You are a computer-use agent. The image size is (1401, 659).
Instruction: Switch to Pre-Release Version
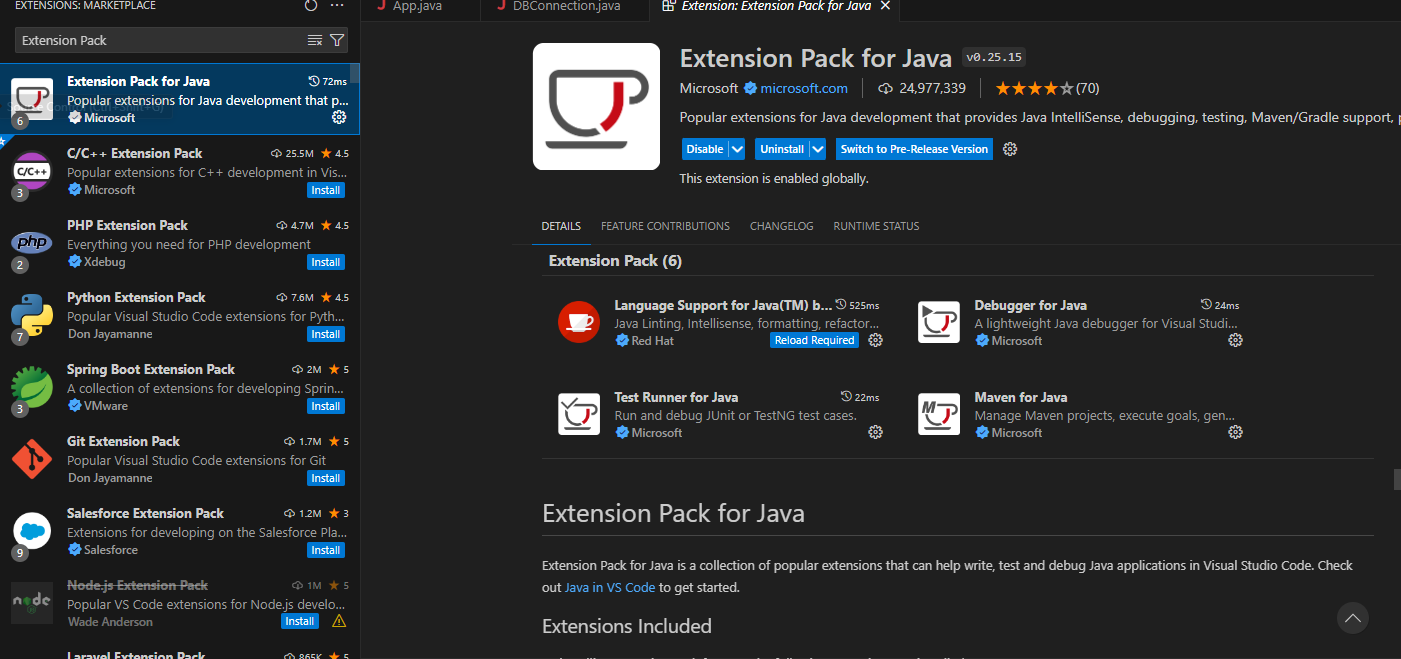coord(914,149)
